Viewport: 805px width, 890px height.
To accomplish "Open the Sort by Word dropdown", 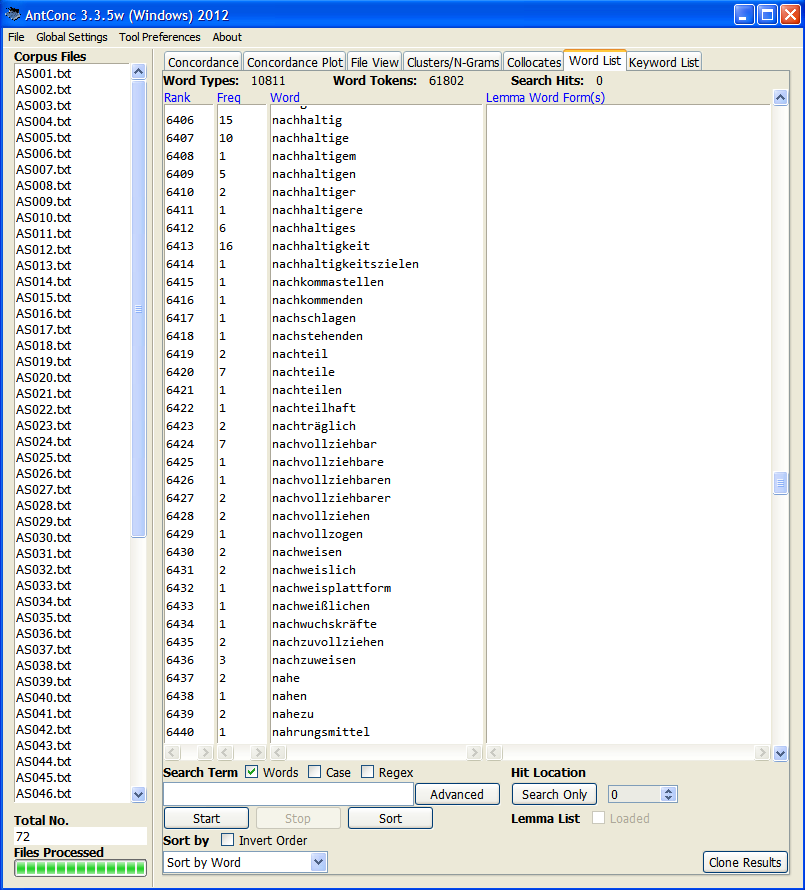I will point(318,862).
